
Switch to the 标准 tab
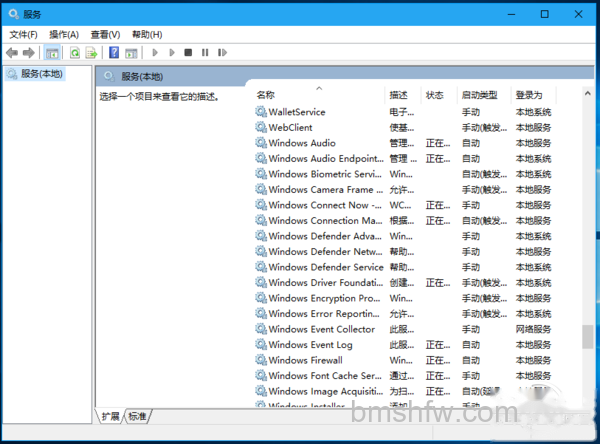138,416
